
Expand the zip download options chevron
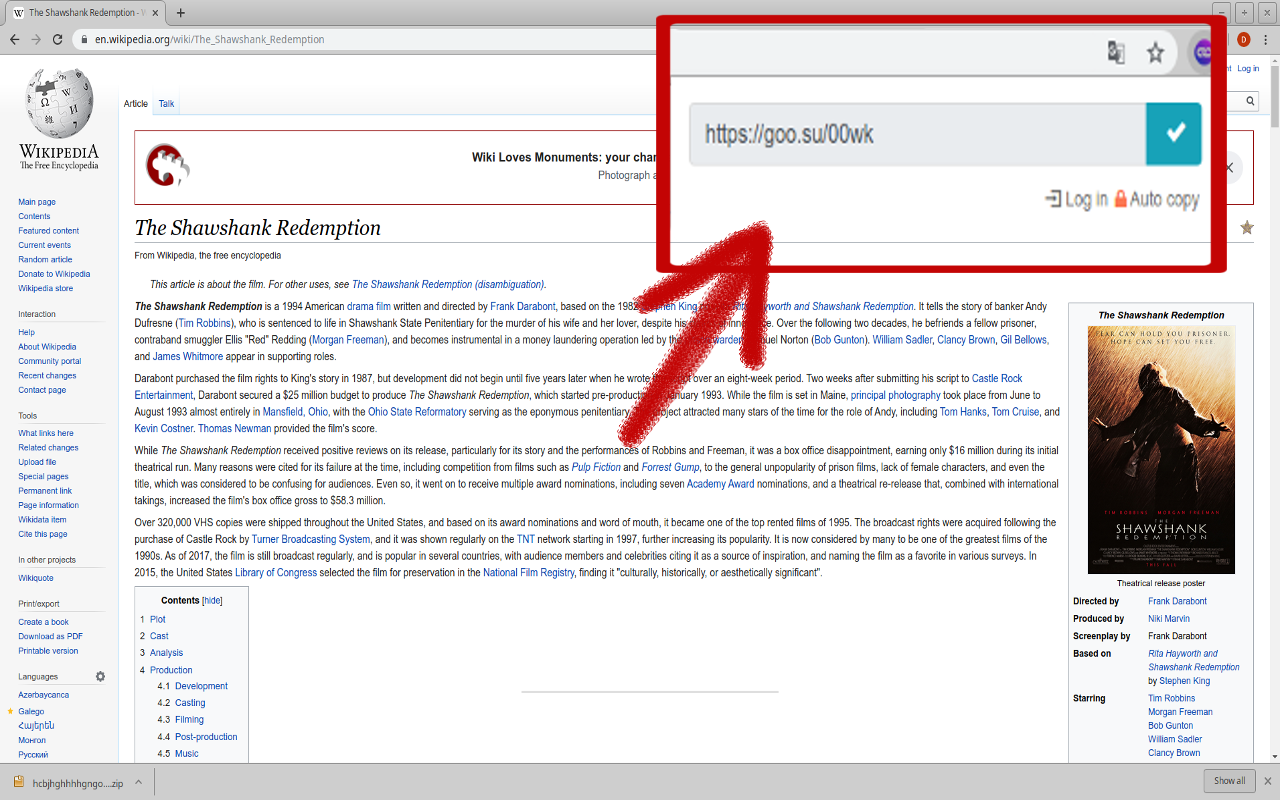coord(139,782)
